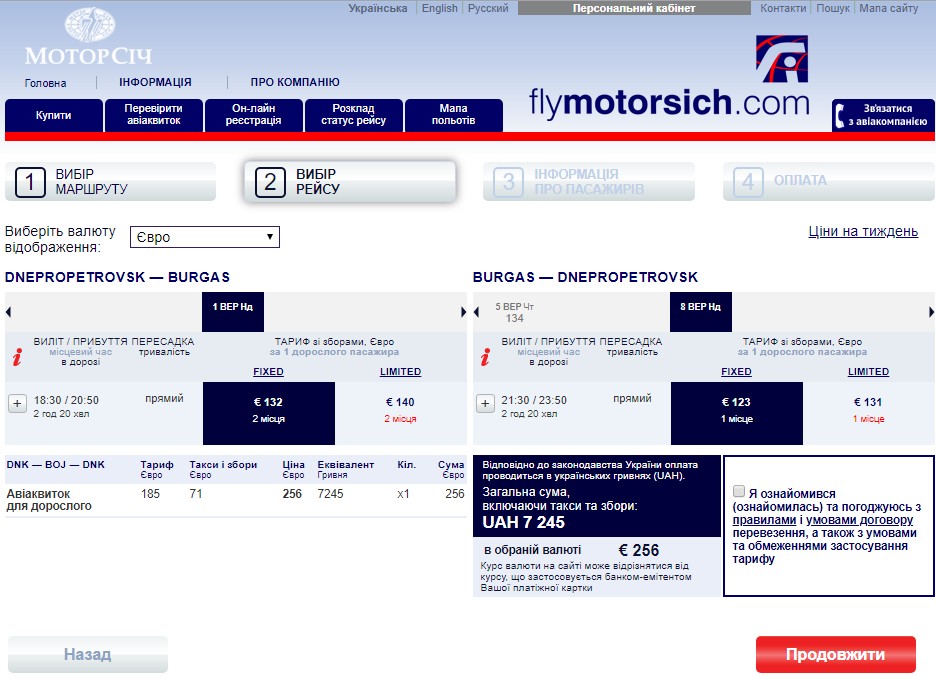Choose the € 131 LIMITED return fare

pyautogui.click(x=869, y=413)
